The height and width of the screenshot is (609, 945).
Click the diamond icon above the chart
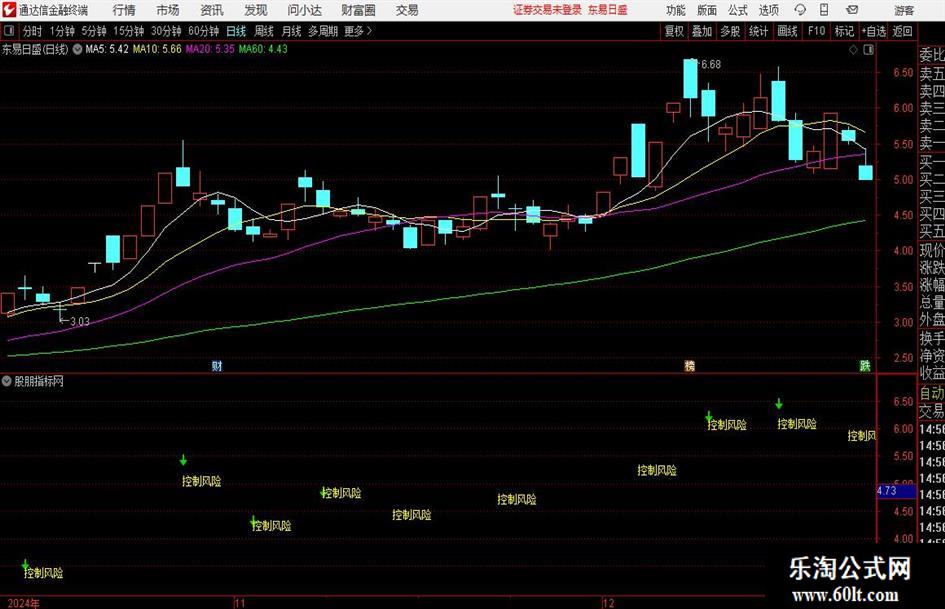pos(853,50)
